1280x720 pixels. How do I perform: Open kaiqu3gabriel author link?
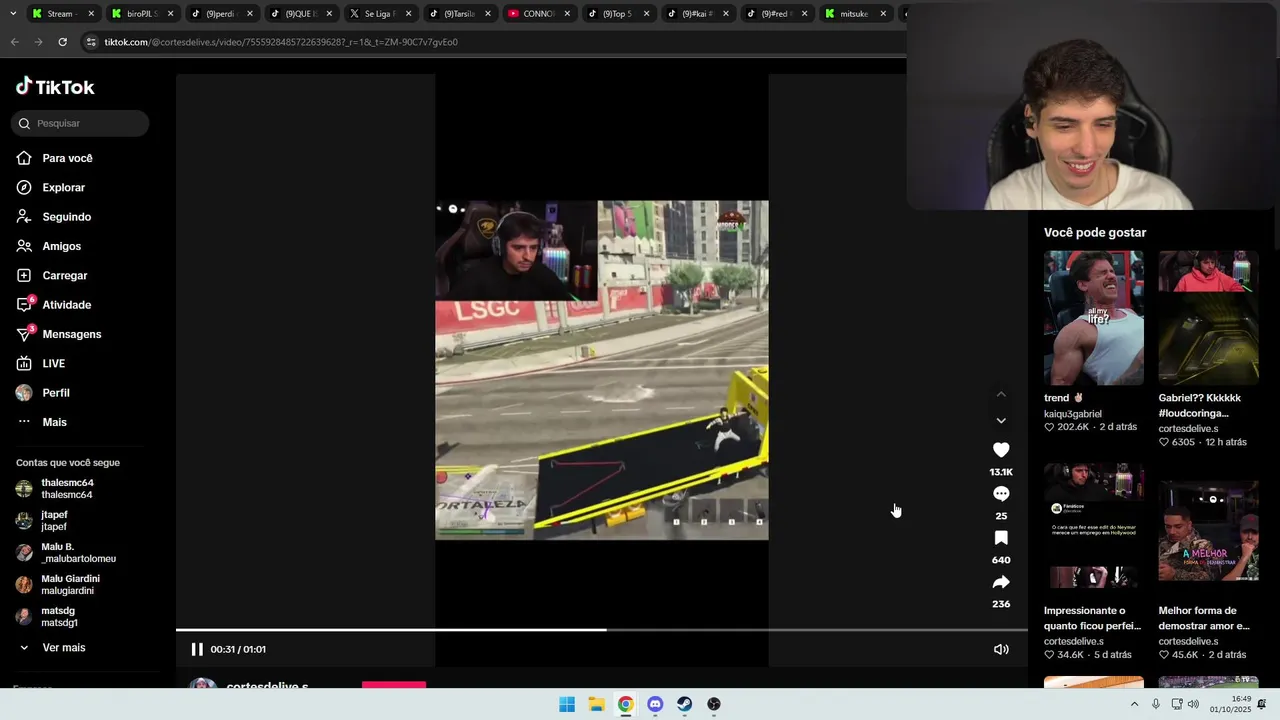[x=1073, y=414]
